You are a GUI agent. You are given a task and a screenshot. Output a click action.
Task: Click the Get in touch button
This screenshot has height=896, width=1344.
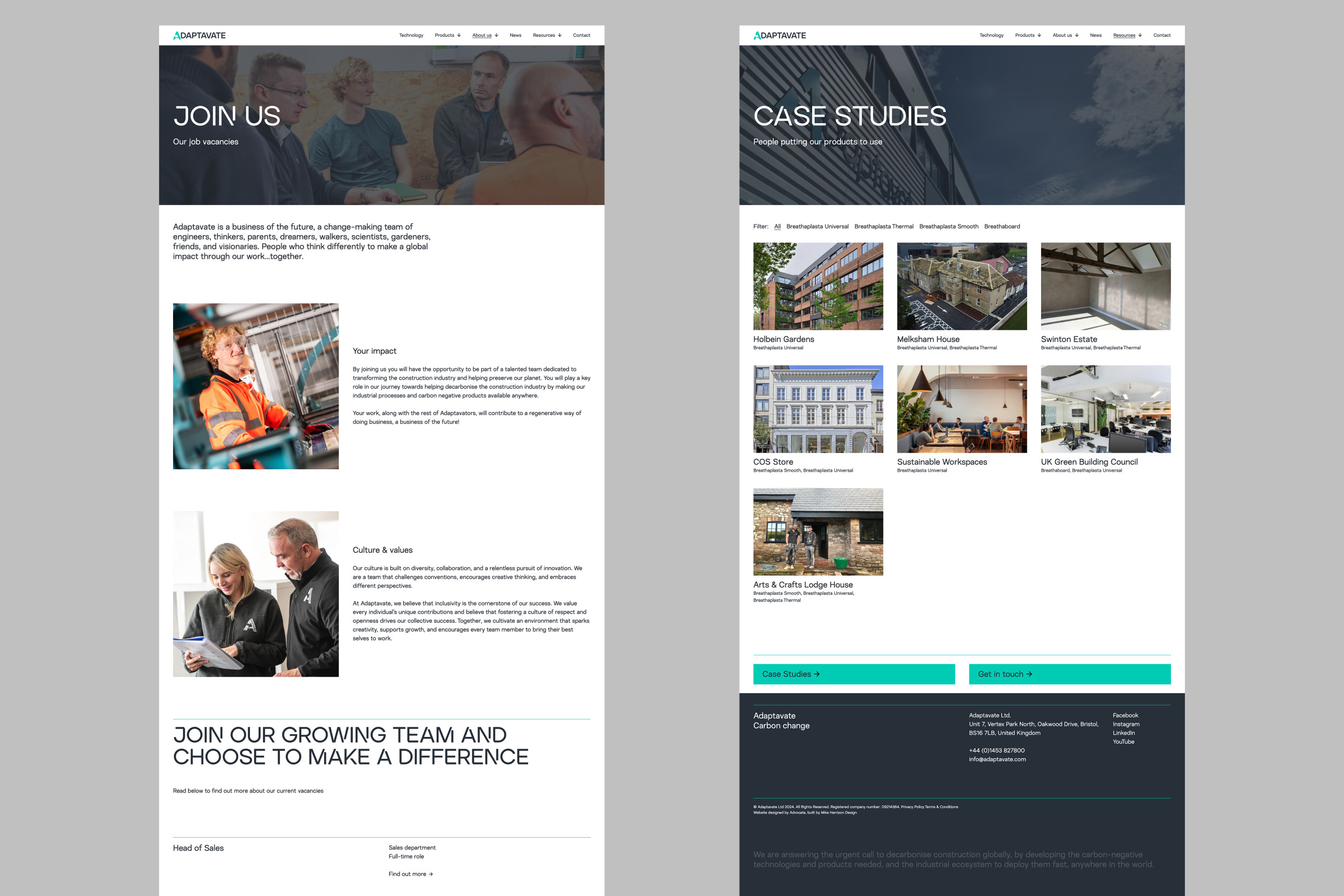pos(1070,674)
